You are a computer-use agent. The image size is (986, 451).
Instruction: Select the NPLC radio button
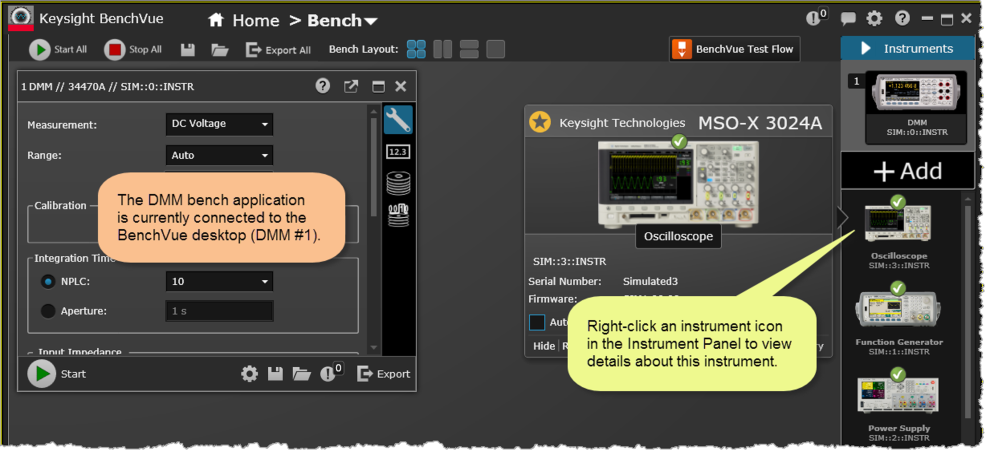click(x=48, y=282)
